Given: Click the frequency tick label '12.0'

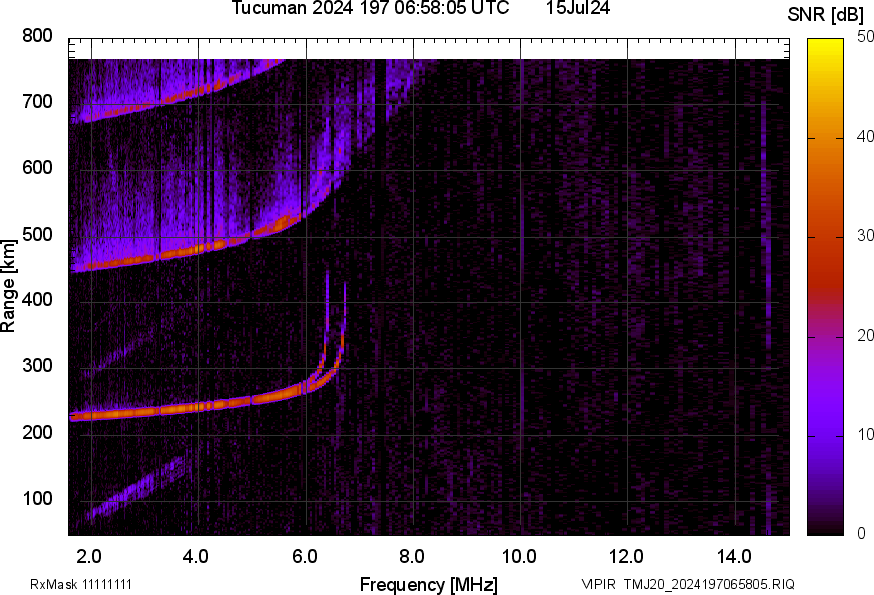Looking at the screenshot, I should (x=627, y=556).
